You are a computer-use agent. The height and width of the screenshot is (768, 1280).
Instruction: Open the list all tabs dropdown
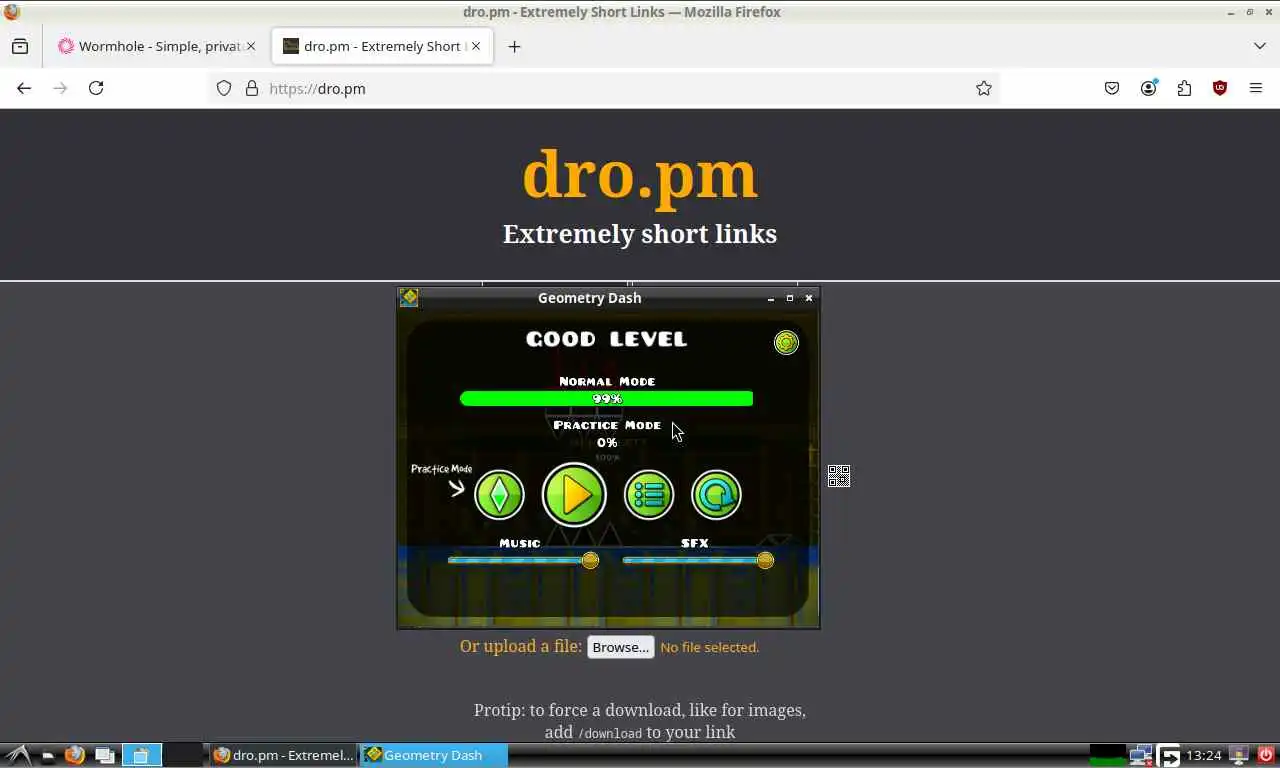(x=1259, y=46)
